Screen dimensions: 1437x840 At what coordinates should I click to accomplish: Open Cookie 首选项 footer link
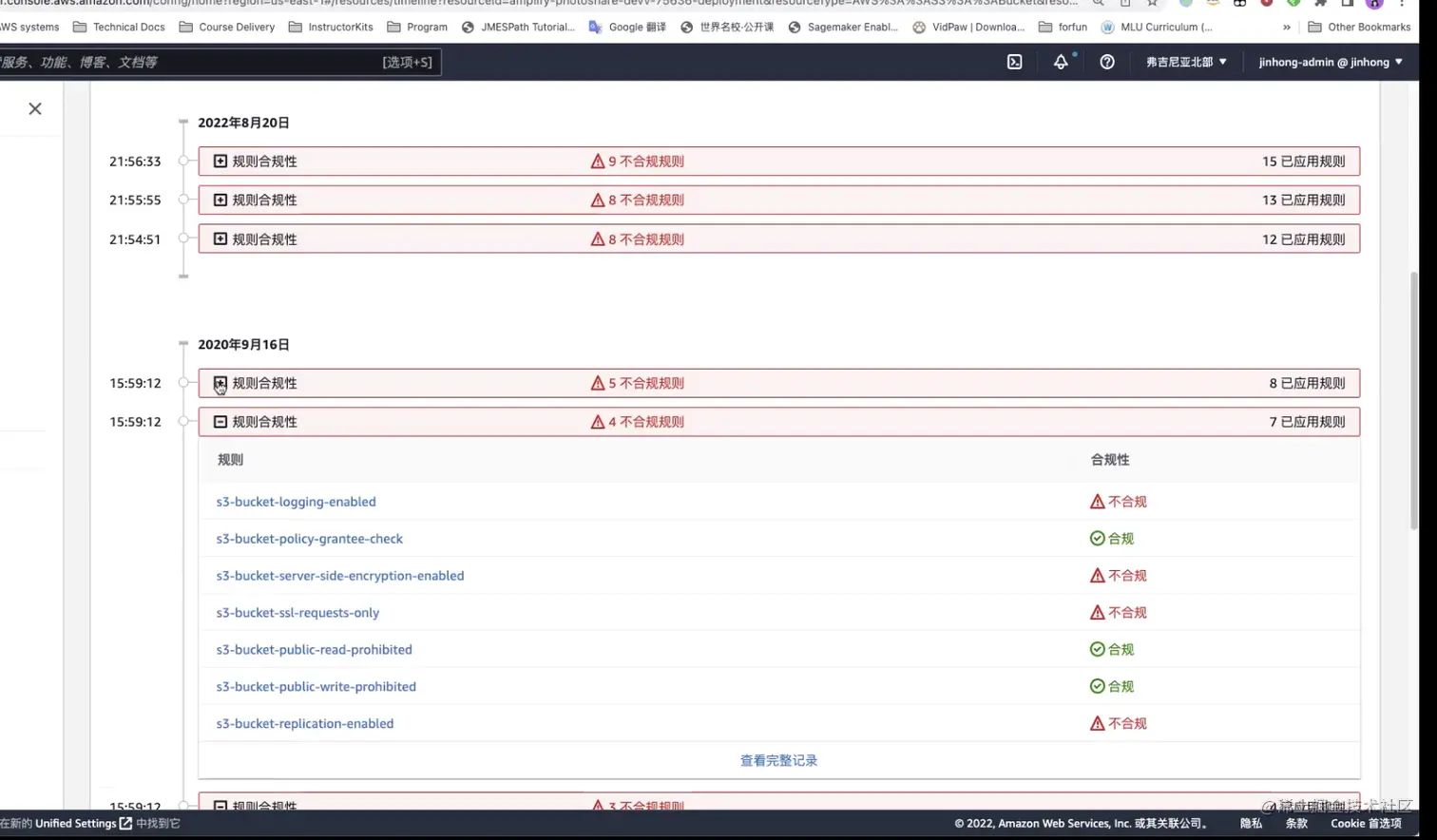[1366, 824]
